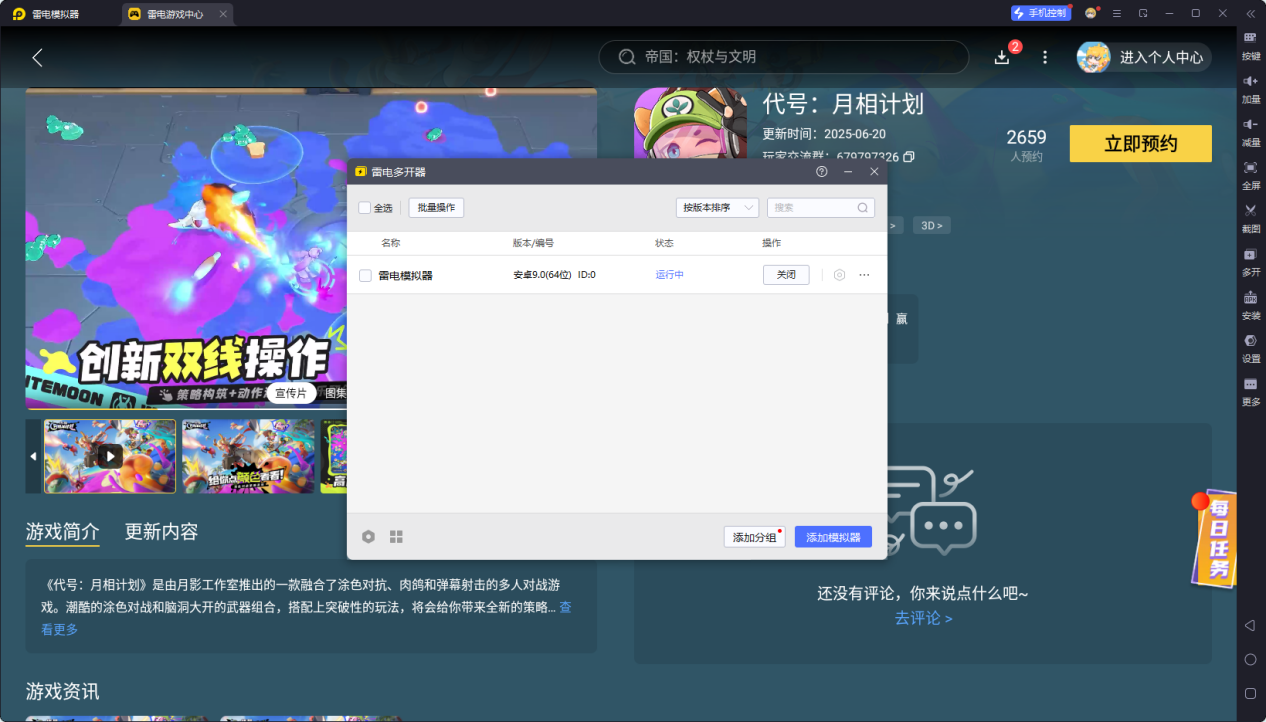Play the promo video thumbnail

click(110, 456)
